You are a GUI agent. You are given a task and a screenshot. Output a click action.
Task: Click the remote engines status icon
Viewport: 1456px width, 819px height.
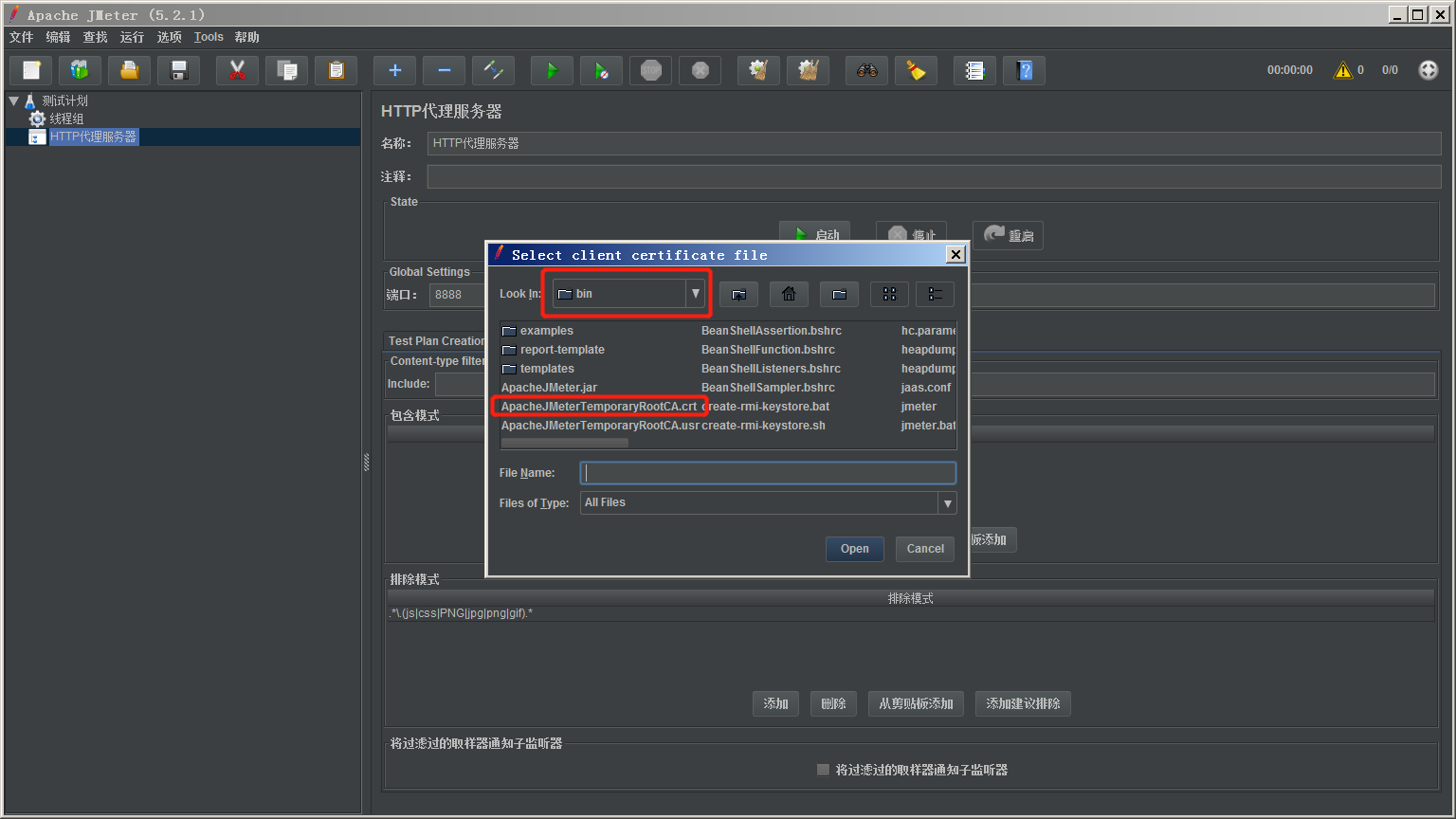point(1429,70)
